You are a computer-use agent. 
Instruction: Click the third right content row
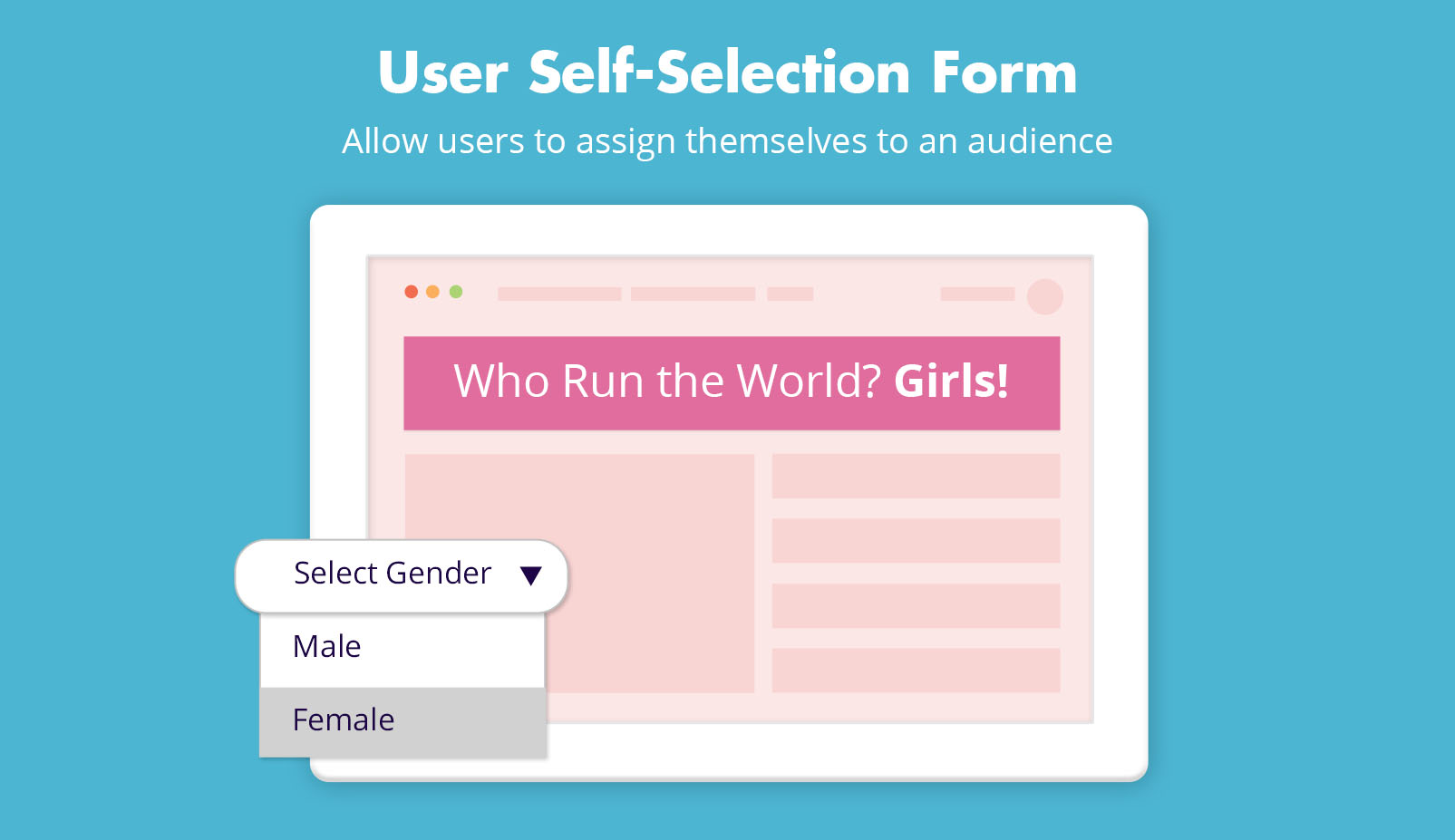[x=916, y=605]
